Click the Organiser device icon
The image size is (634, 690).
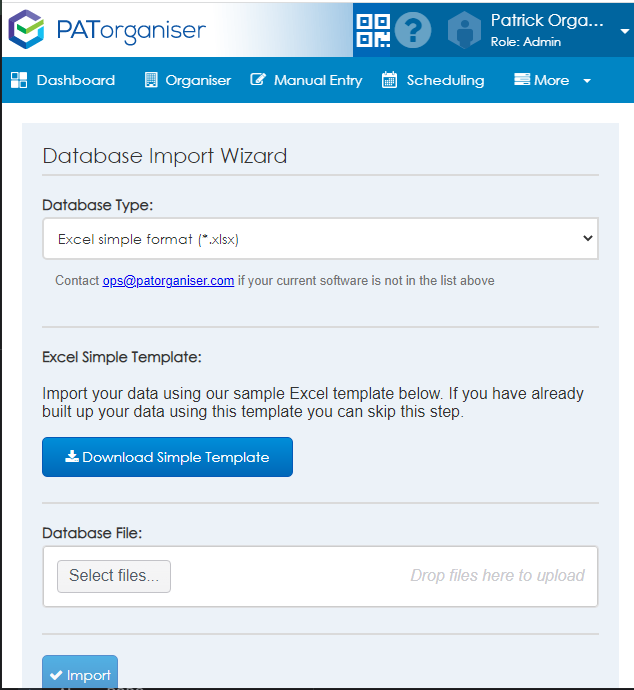pyautogui.click(x=151, y=80)
